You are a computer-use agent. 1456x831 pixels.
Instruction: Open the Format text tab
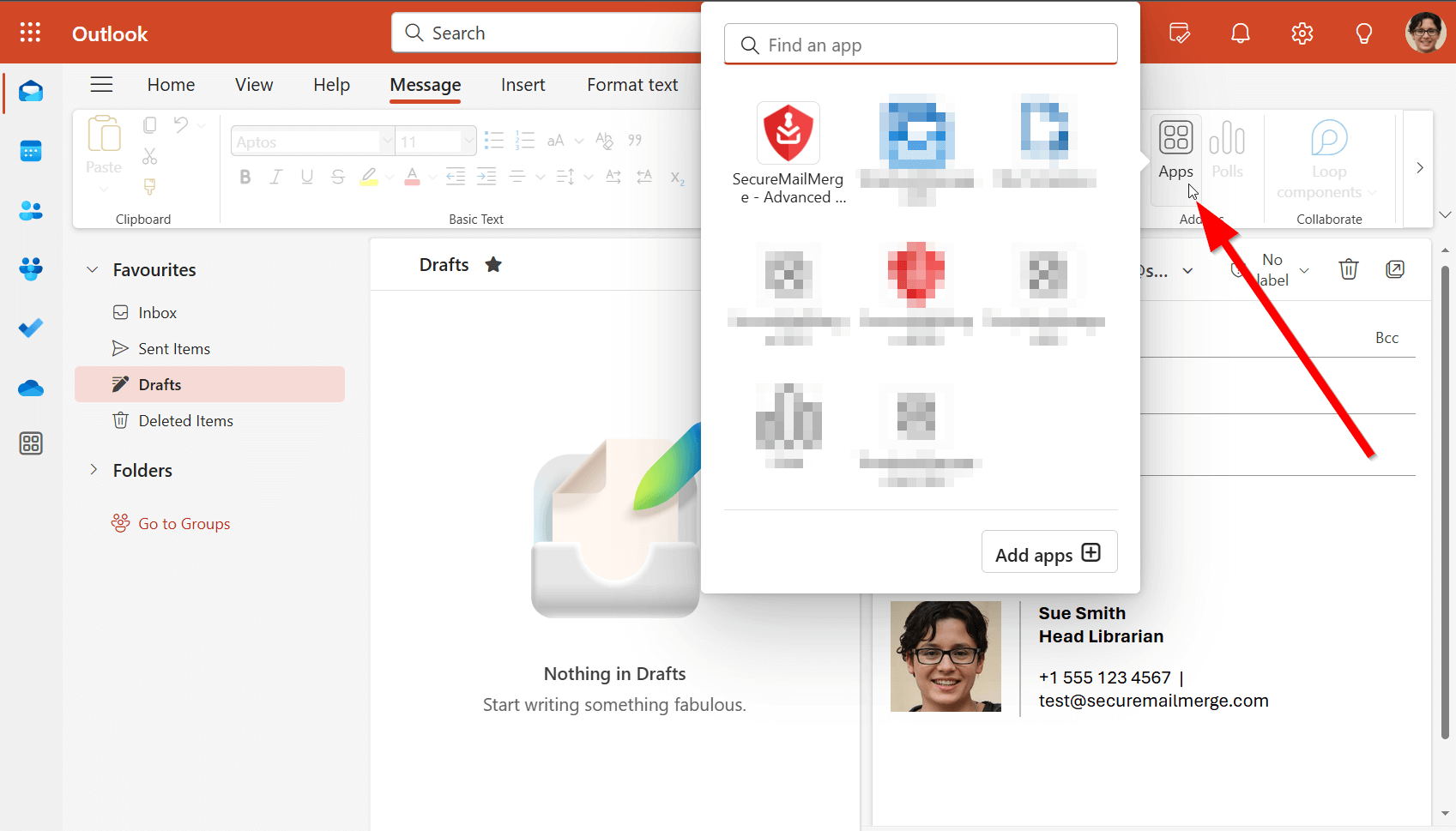[632, 85]
